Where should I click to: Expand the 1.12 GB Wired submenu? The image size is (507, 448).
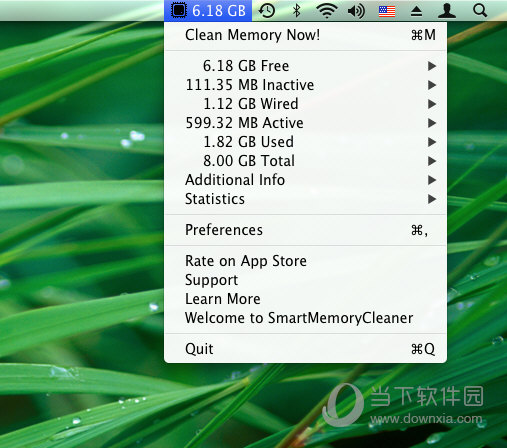[305, 104]
